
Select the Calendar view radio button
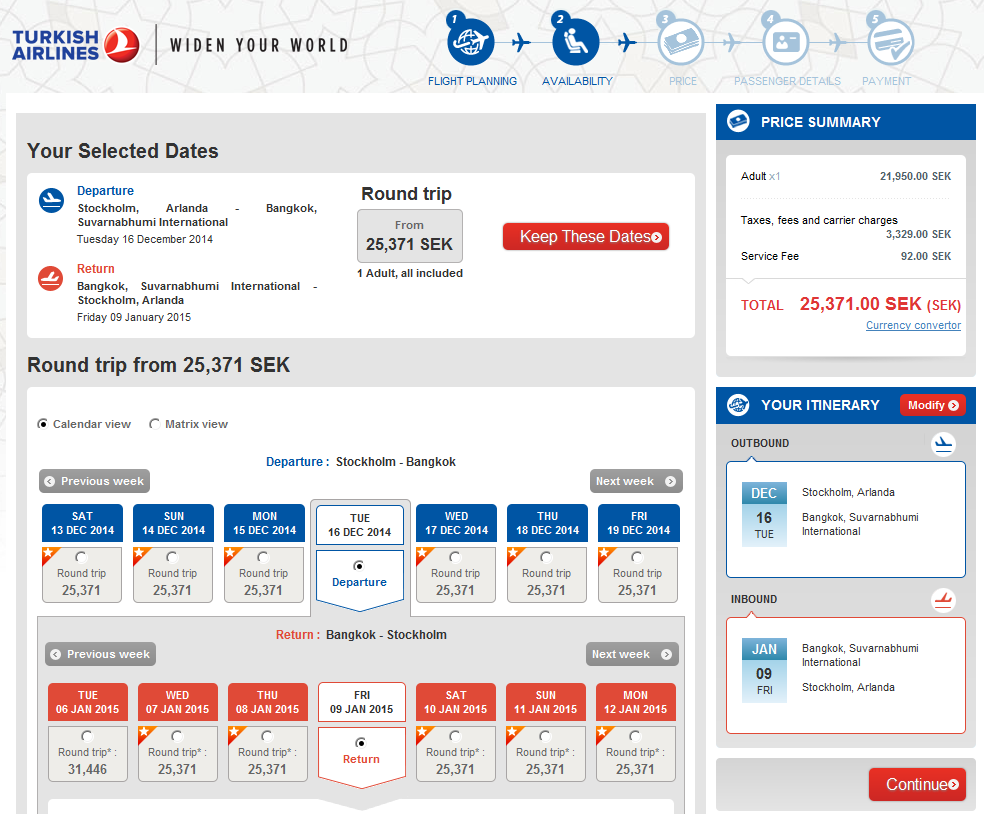42,424
